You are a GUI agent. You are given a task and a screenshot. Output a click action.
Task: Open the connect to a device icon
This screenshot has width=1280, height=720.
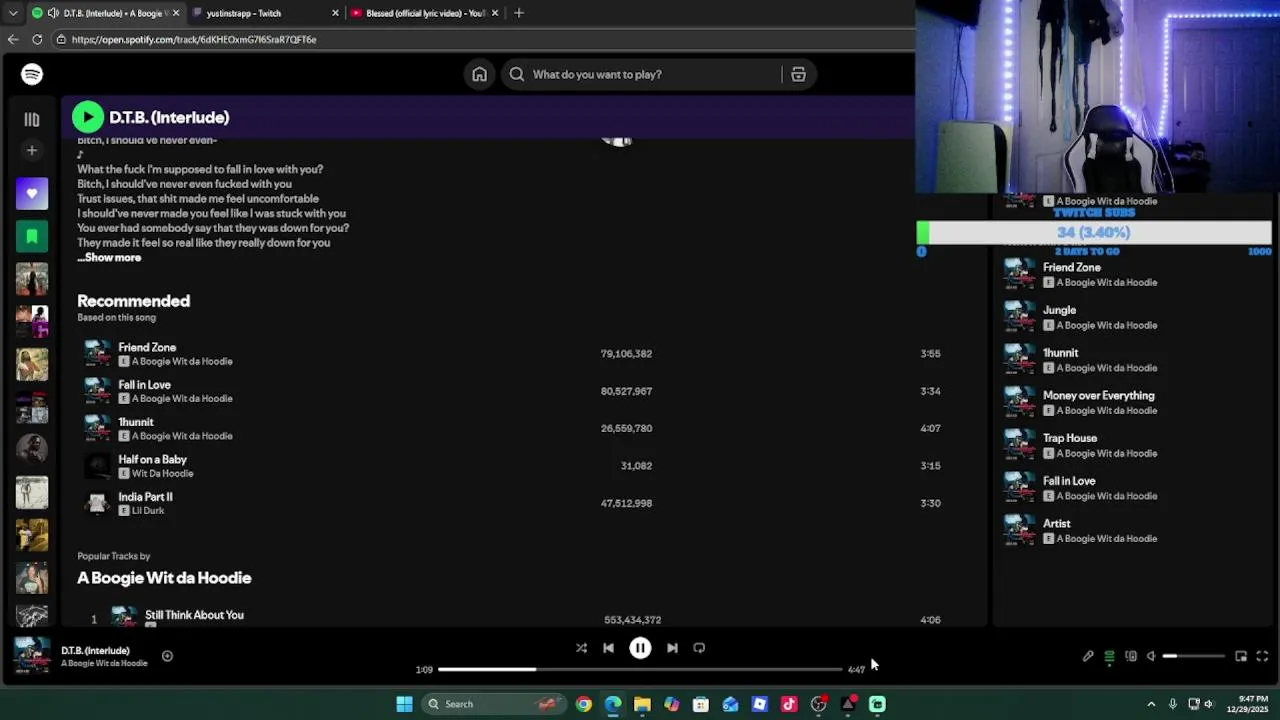[1131, 656]
